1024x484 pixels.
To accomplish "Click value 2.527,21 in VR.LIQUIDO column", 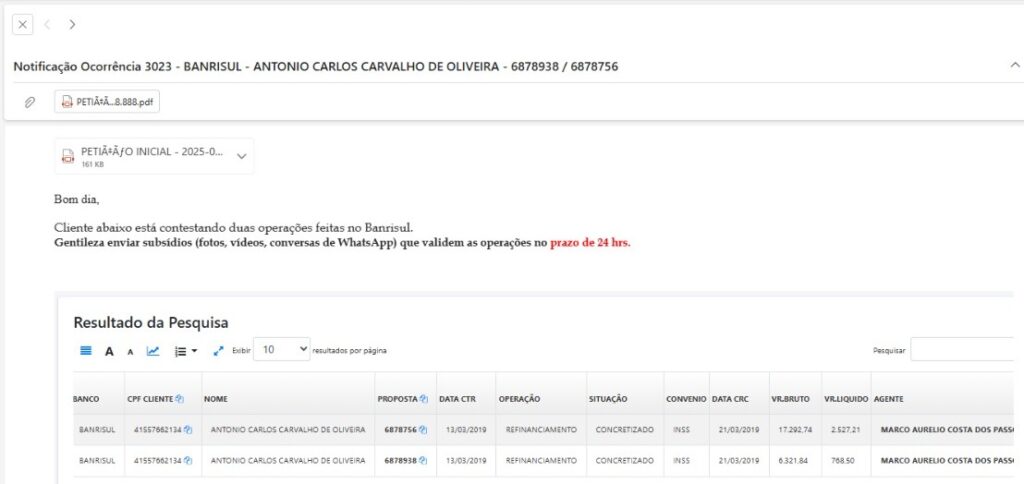I will (x=846, y=430).
